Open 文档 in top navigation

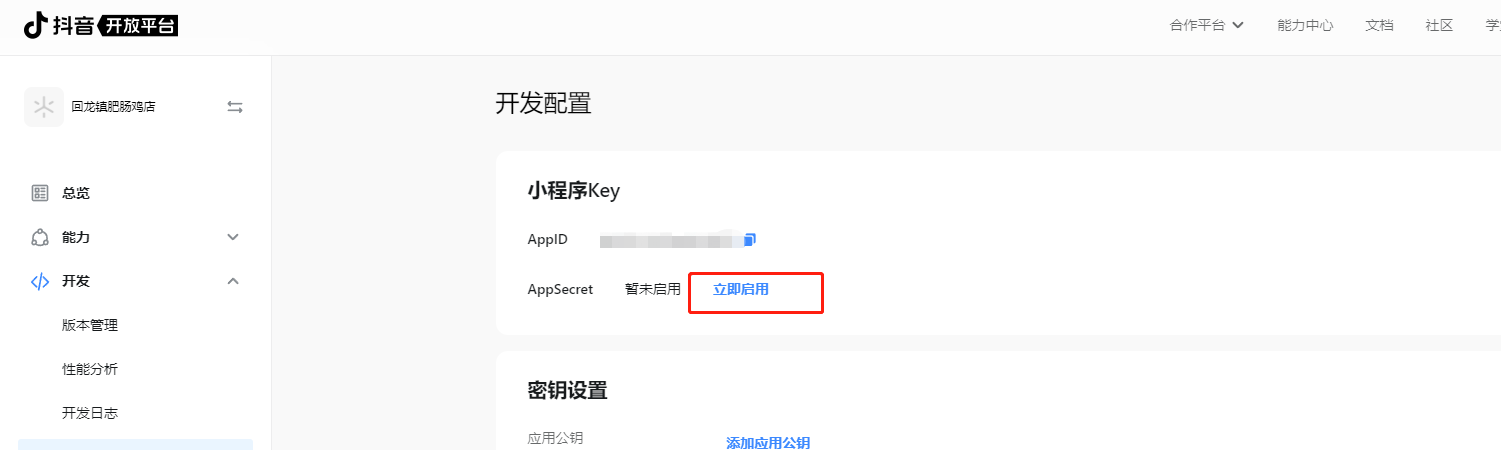click(1379, 25)
